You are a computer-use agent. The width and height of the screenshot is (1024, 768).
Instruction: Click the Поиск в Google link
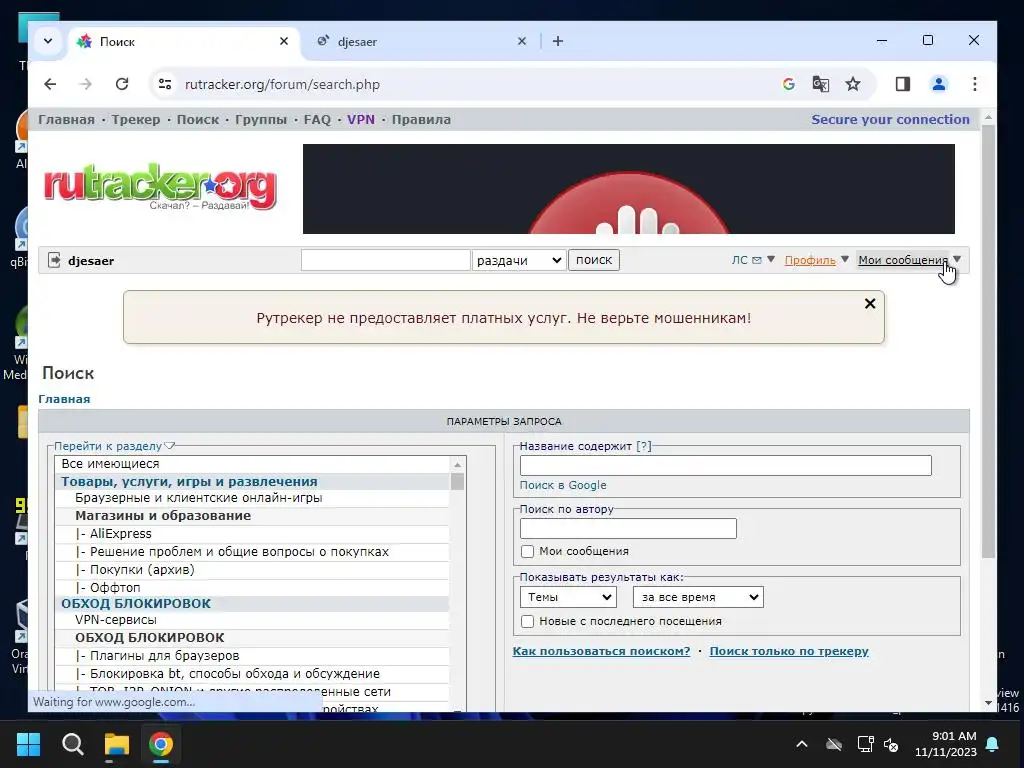[x=563, y=485]
